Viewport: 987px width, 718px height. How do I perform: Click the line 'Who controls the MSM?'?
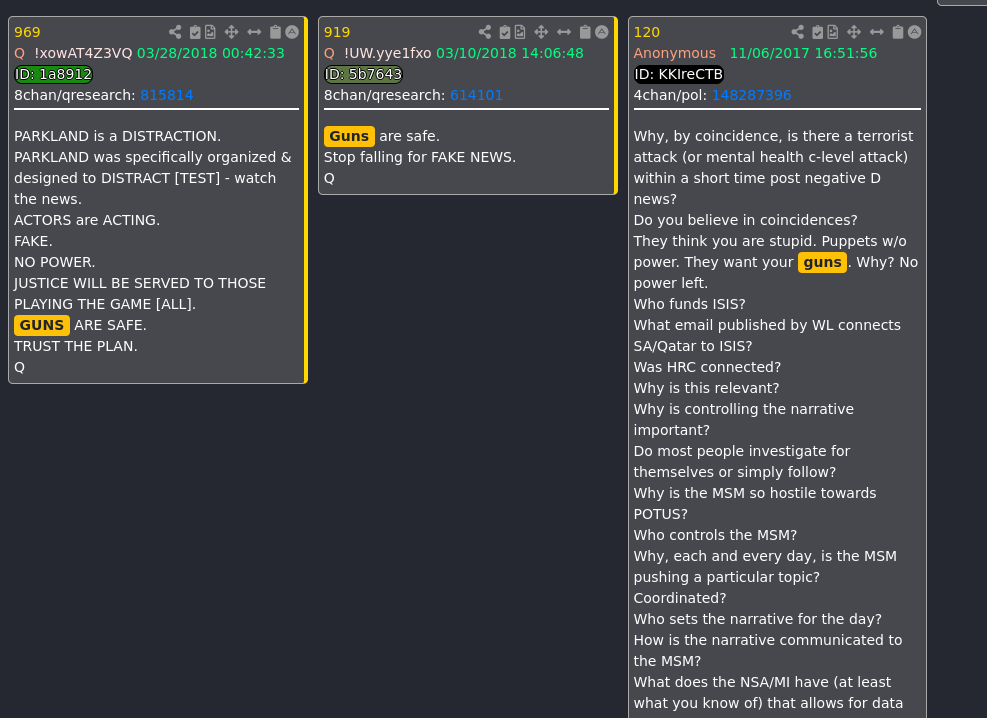pyautogui.click(x=715, y=536)
